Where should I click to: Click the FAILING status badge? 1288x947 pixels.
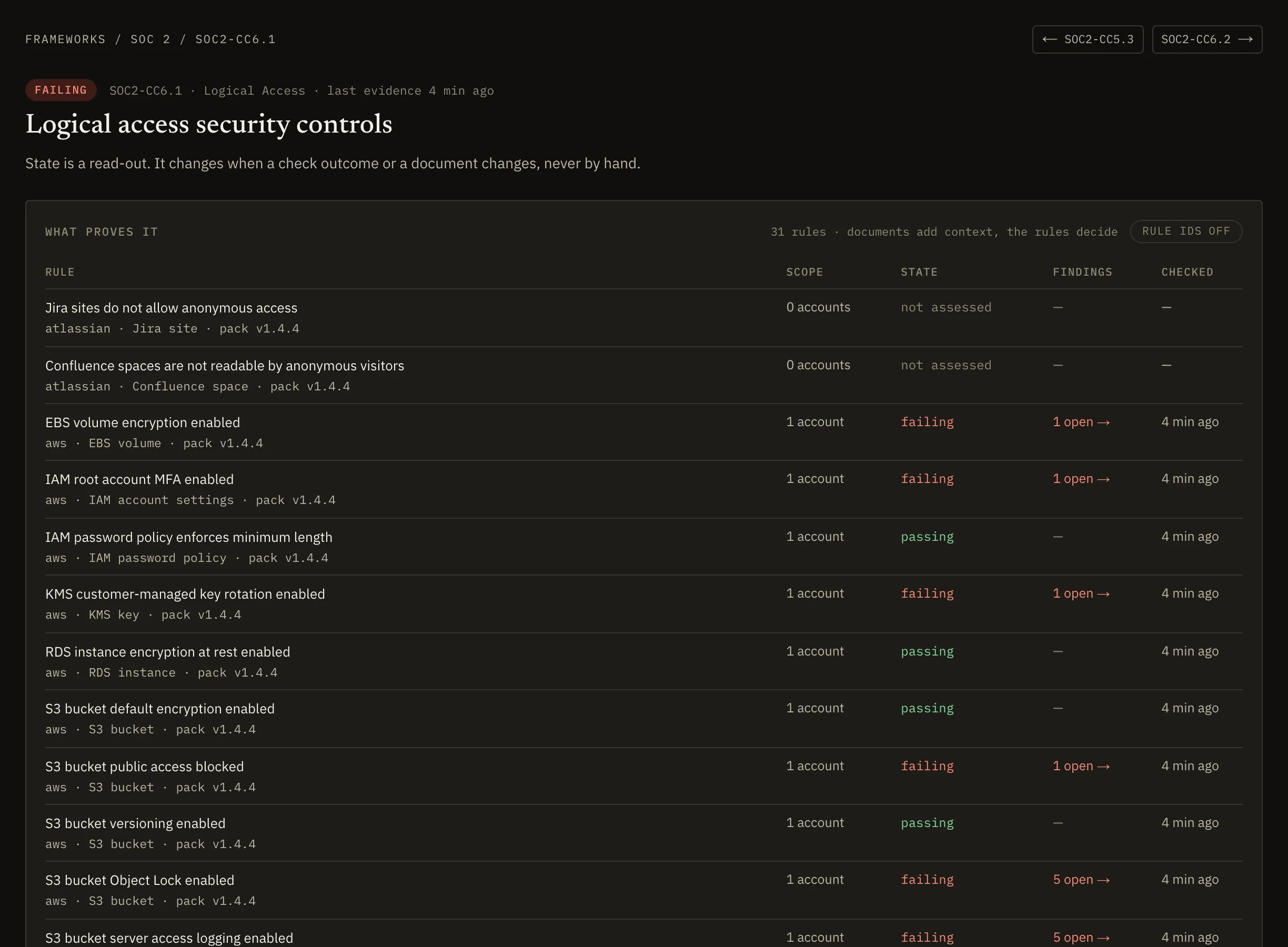(x=61, y=90)
